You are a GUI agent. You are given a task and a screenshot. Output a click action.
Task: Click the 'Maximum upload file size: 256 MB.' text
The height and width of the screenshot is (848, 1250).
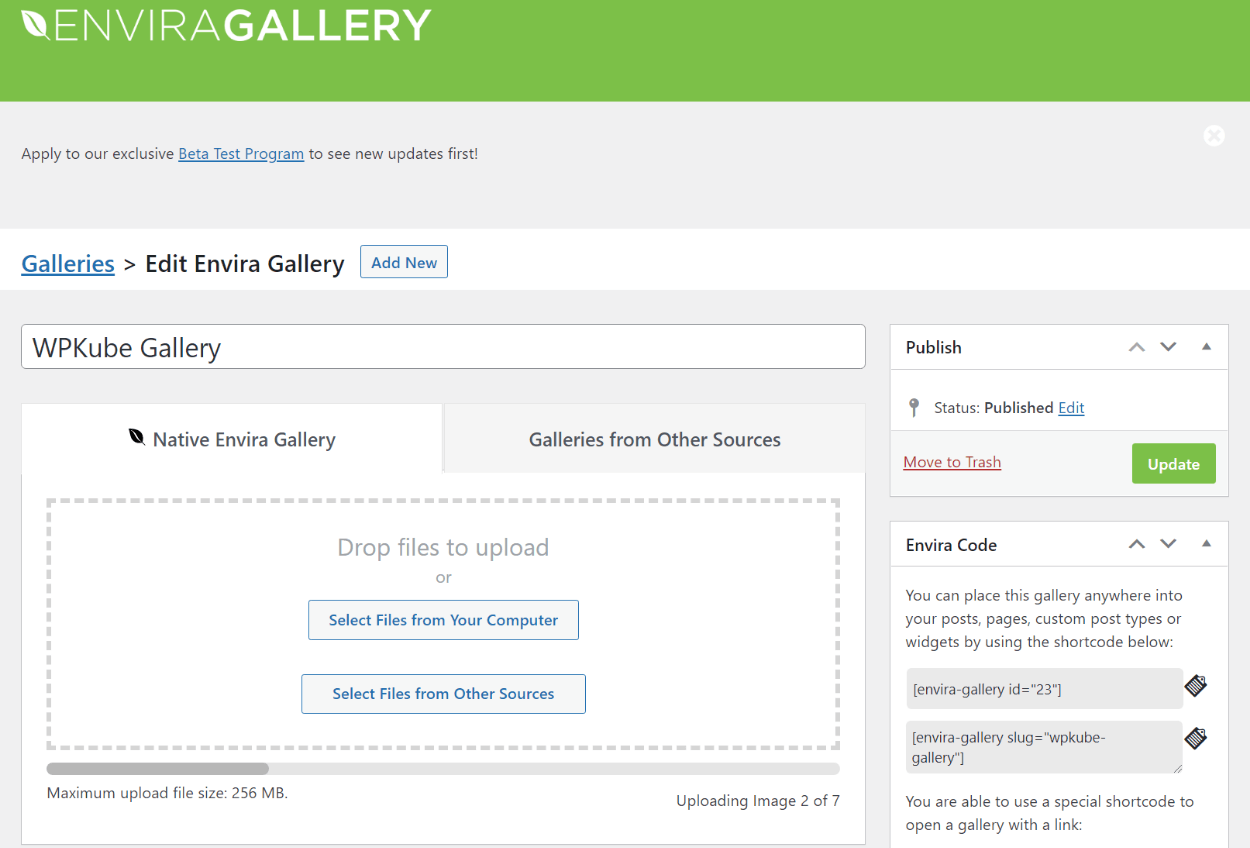click(167, 793)
